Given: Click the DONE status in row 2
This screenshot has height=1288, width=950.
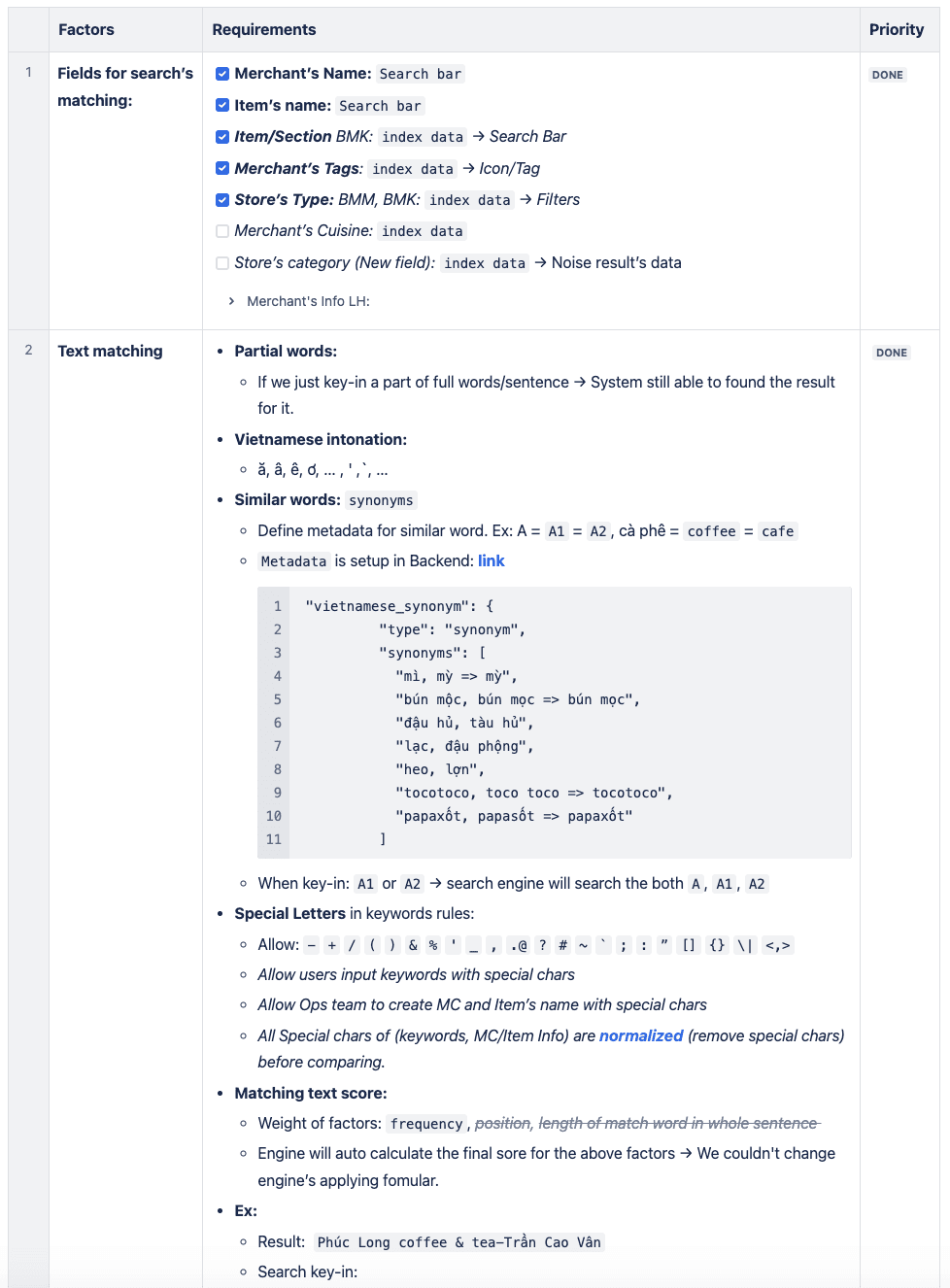Looking at the screenshot, I should pos(892,353).
